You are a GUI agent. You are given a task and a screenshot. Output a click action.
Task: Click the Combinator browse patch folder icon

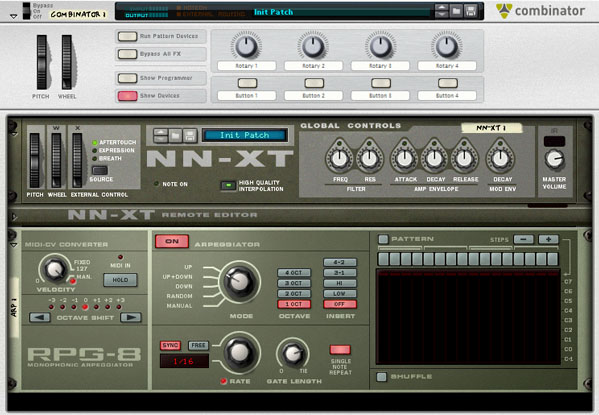tap(456, 11)
